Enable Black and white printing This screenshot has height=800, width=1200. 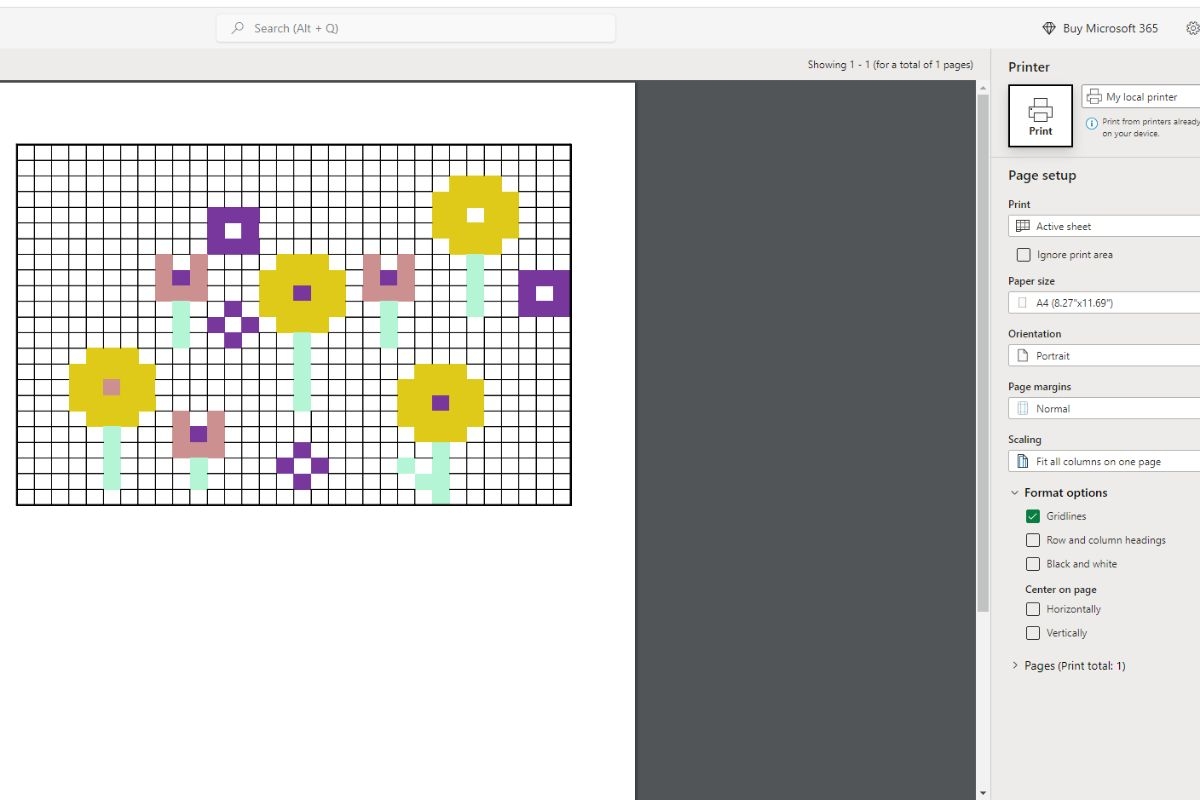(1033, 564)
